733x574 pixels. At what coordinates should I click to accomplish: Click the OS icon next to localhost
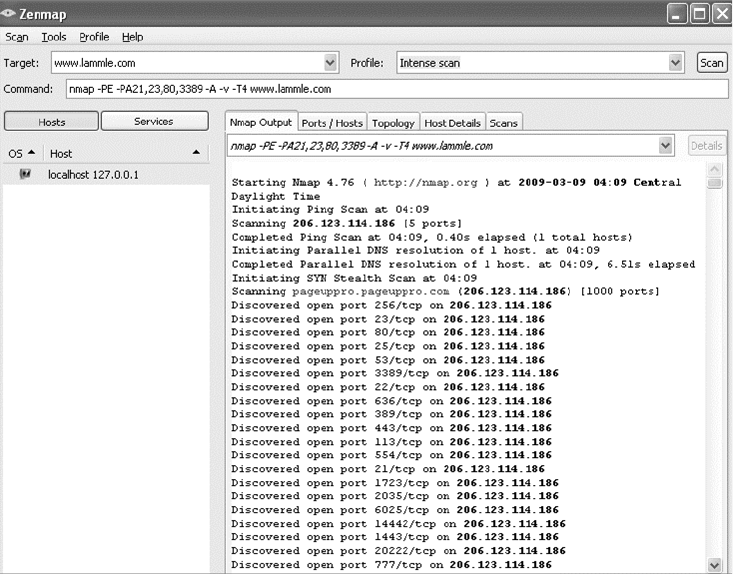coord(25,174)
